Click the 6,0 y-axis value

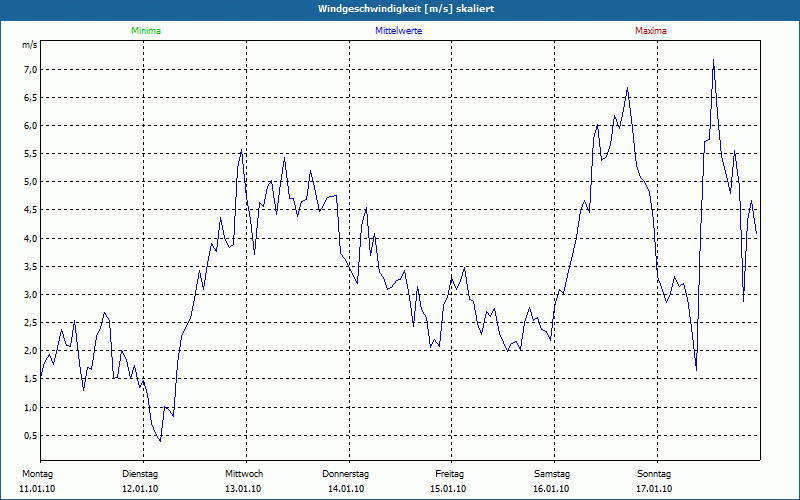[30, 126]
